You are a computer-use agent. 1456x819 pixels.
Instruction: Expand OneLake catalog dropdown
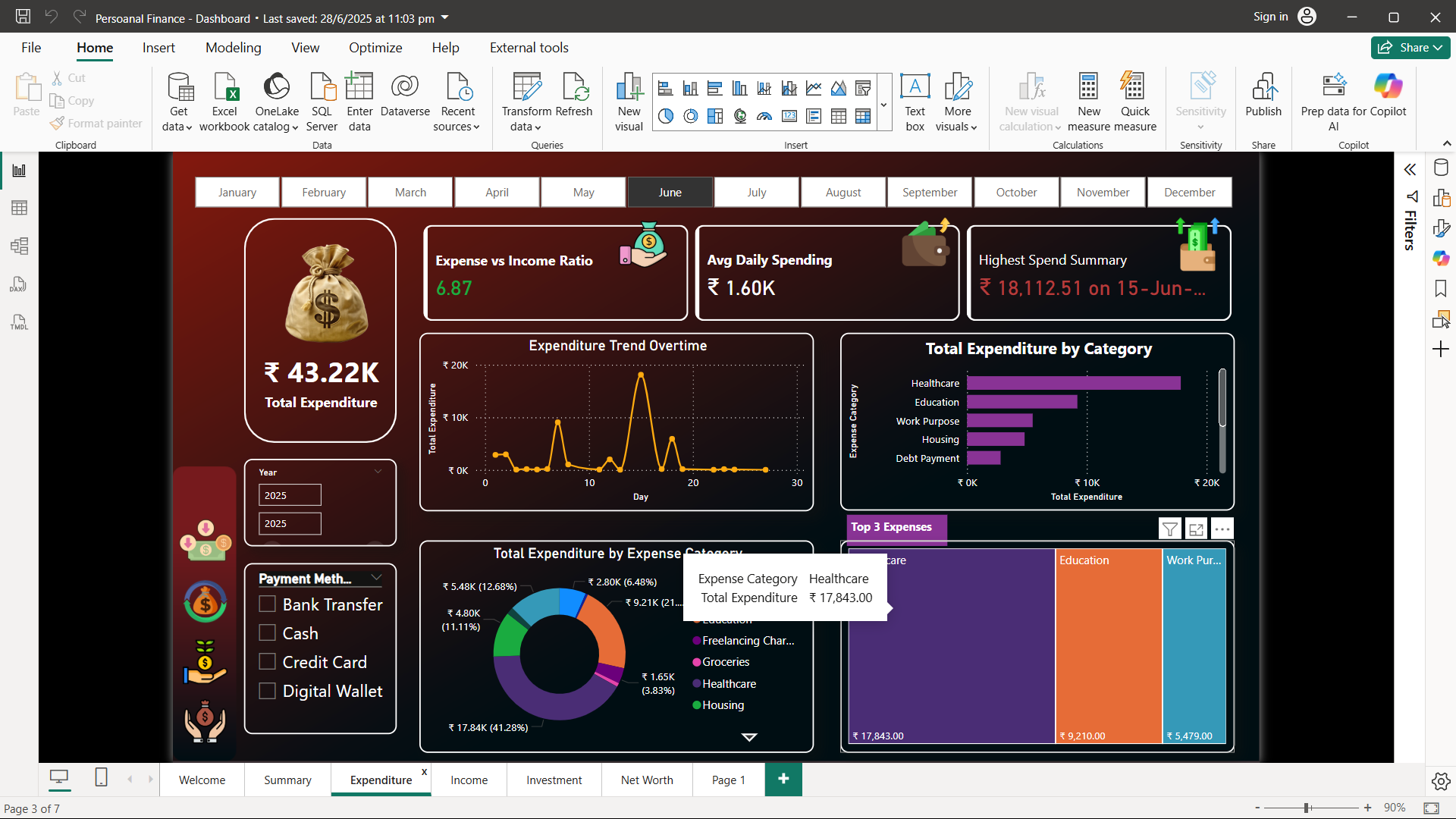point(276,127)
